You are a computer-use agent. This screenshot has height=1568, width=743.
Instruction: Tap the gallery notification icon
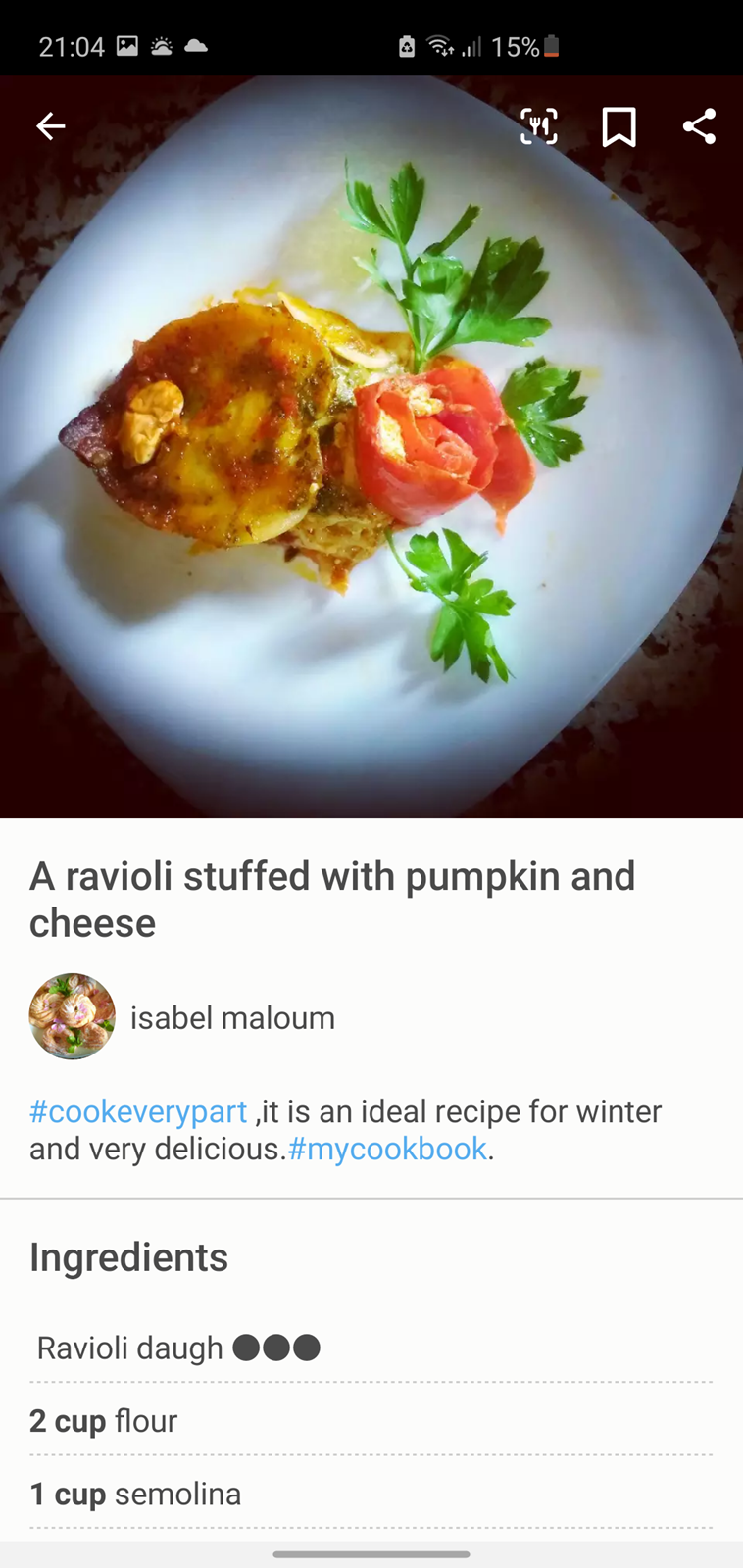[x=127, y=46]
